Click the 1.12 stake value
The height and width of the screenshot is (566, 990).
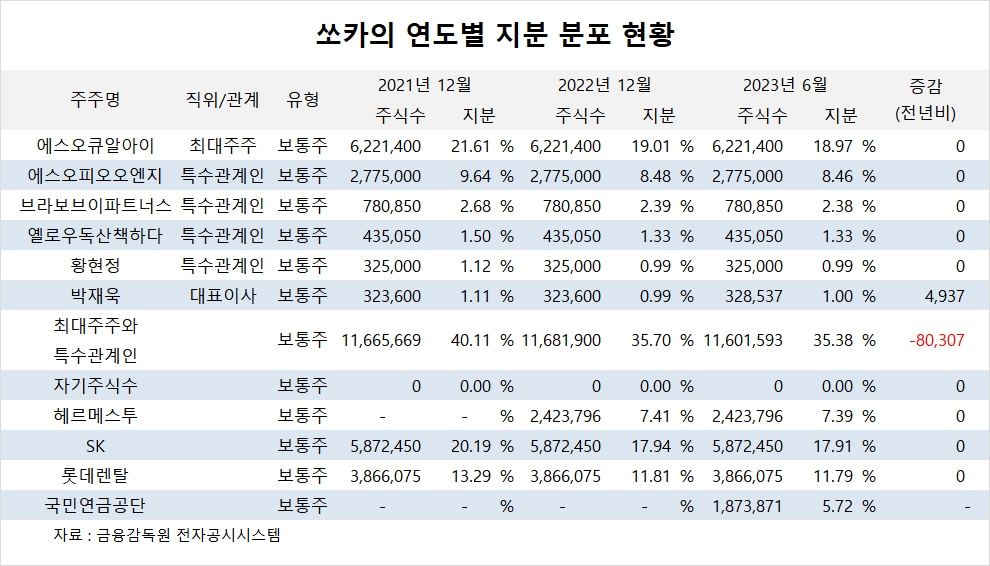(x=475, y=267)
